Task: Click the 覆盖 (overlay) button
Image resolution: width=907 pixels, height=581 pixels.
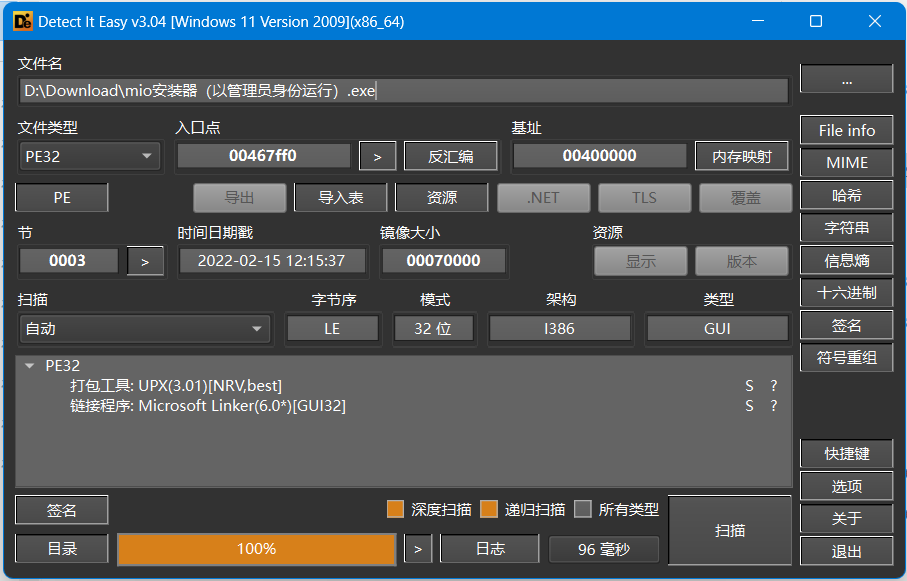Action: pos(745,198)
